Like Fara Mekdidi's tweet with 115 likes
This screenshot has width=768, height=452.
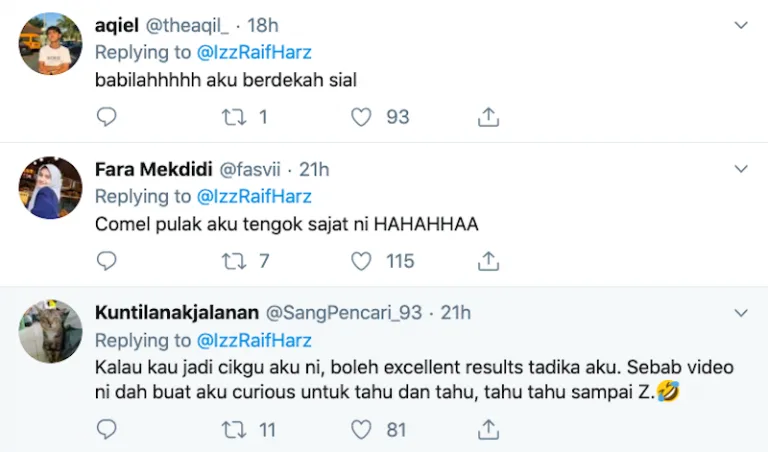361,261
